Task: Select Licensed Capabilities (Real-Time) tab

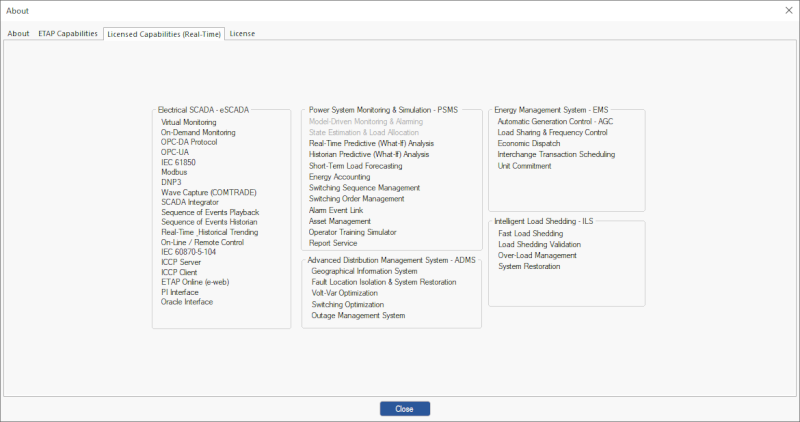Action: (164, 34)
